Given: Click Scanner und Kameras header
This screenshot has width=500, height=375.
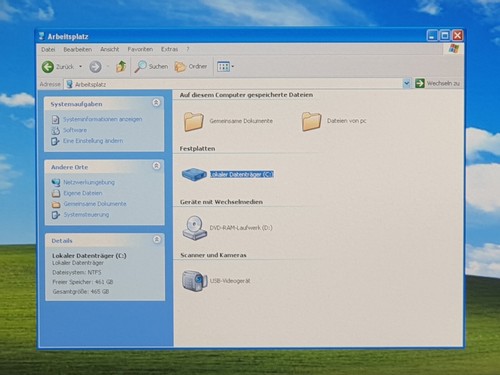Looking at the screenshot, I should [213, 255].
